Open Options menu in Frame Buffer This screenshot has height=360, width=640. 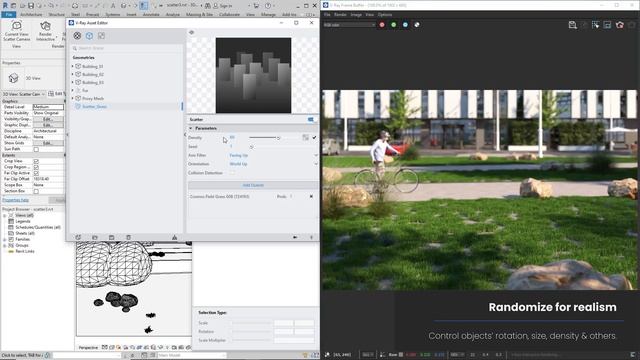[385, 14]
